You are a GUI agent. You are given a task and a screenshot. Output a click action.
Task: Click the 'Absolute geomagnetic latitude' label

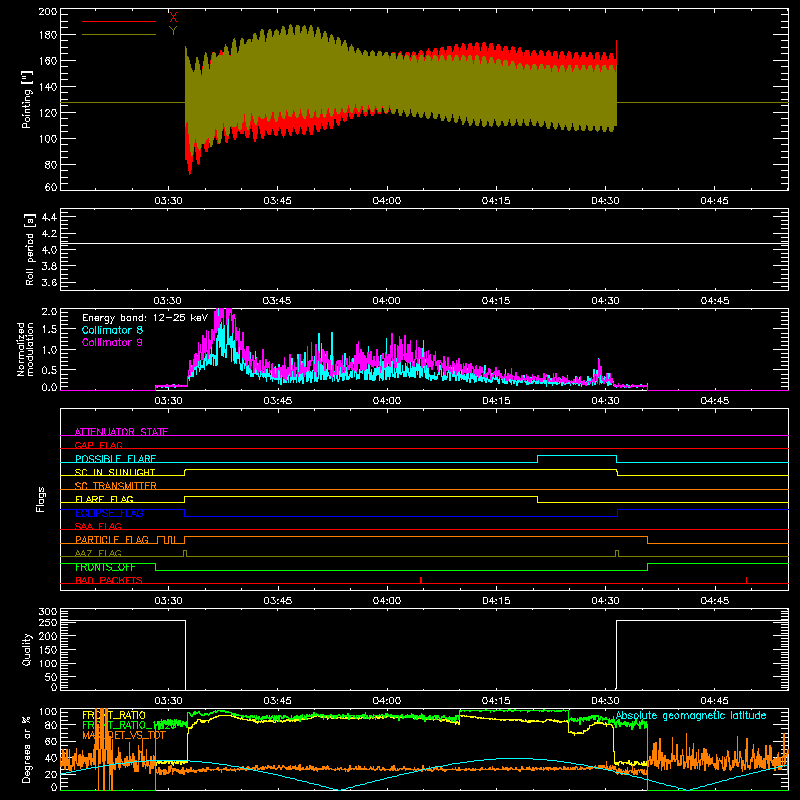pyautogui.click(x=691, y=715)
